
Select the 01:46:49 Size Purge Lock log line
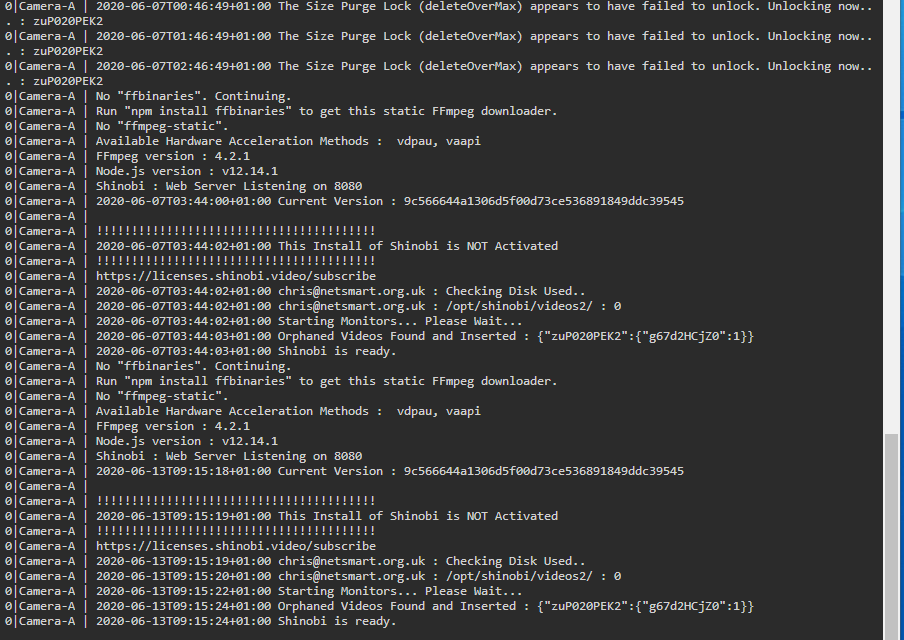439,43
